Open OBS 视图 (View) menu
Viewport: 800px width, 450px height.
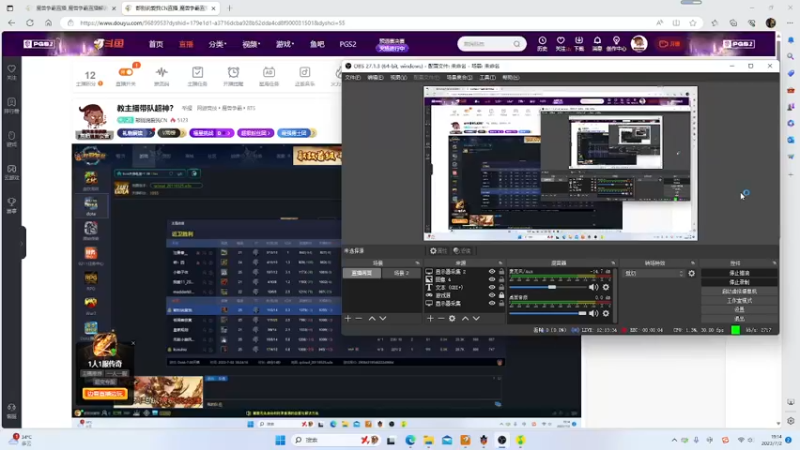[x=398, y=78]
